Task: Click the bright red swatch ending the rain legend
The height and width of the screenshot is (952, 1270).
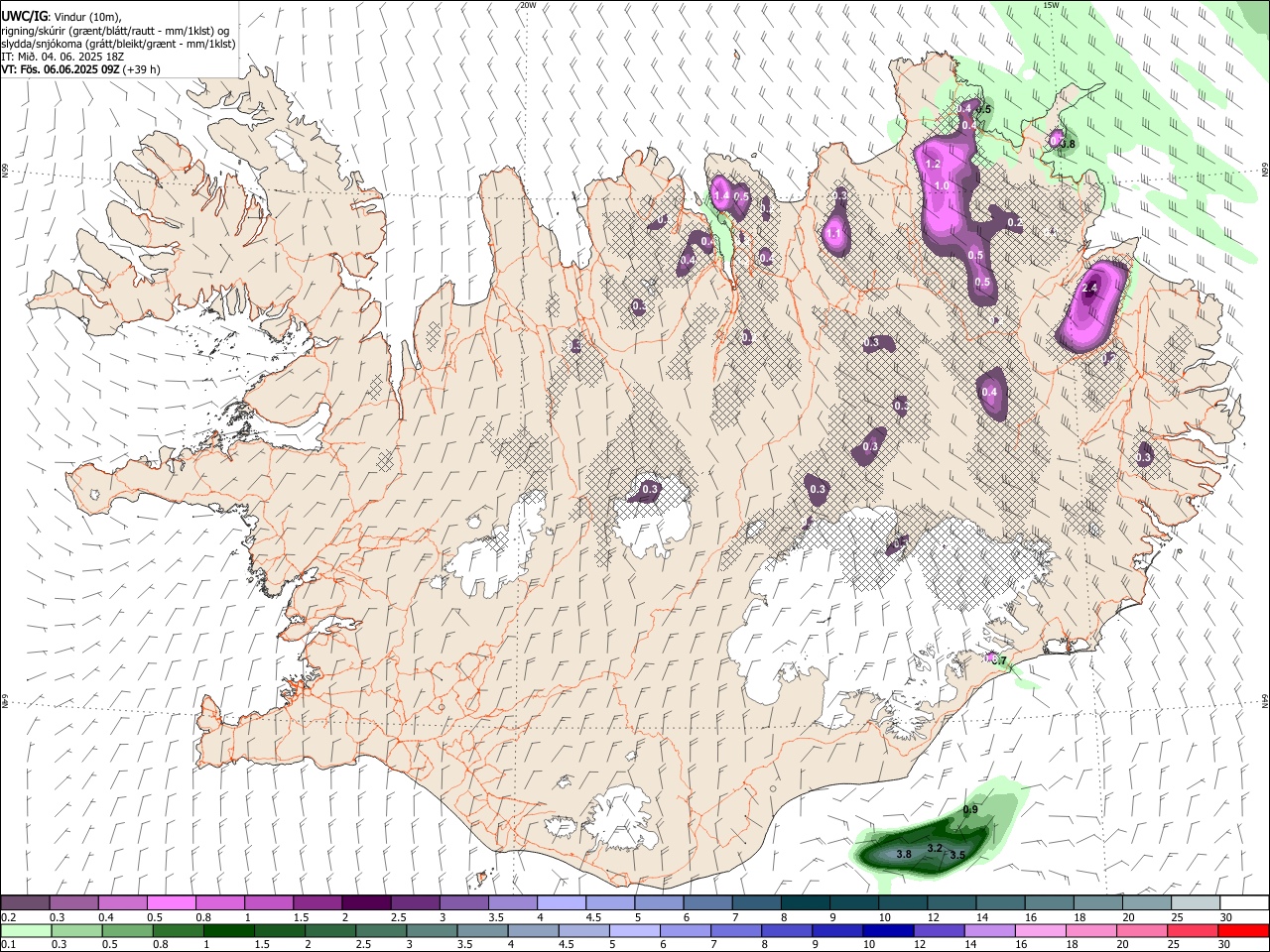Action: tap(1243, 931)
